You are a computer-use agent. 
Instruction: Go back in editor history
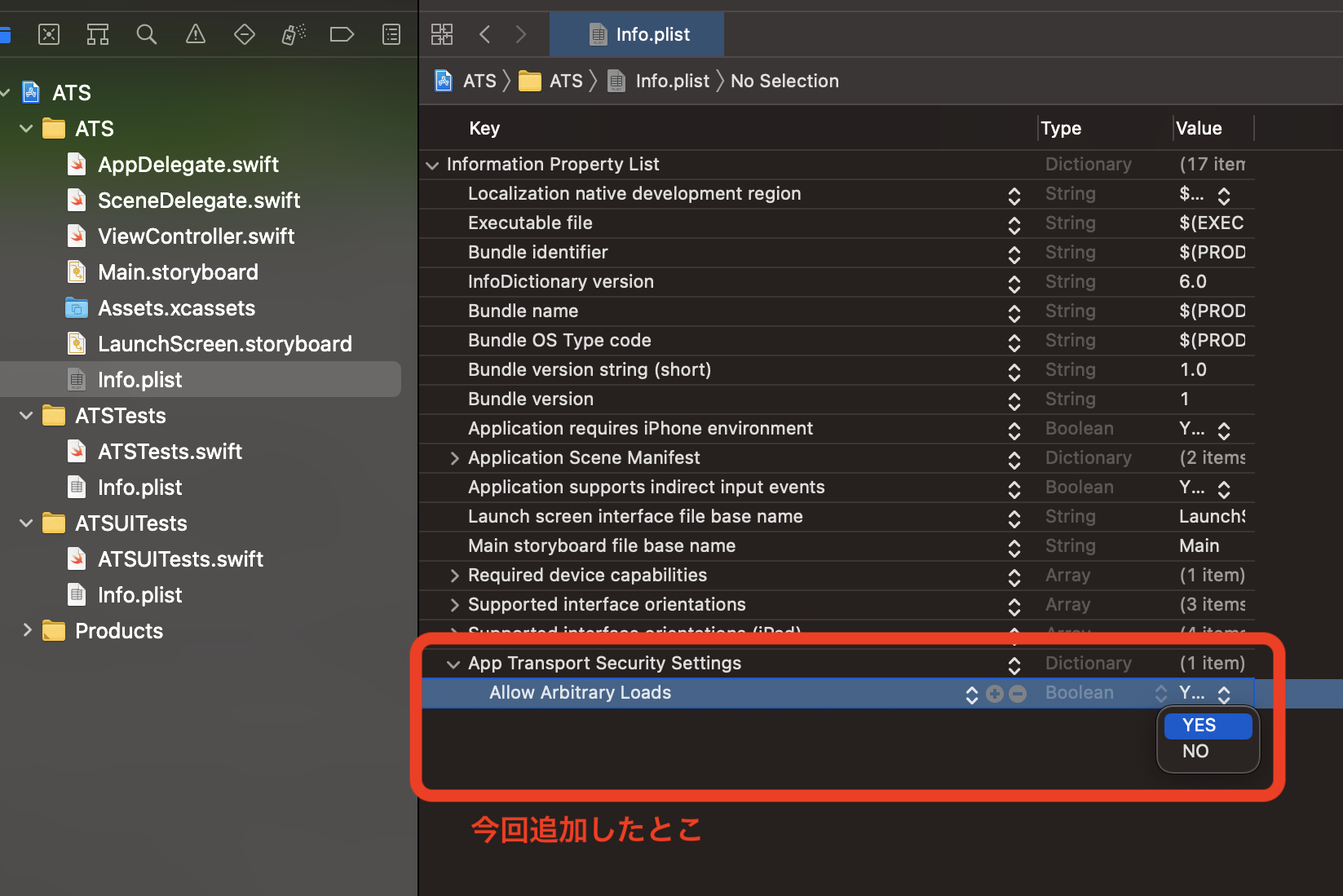click(x=485, y=34)
